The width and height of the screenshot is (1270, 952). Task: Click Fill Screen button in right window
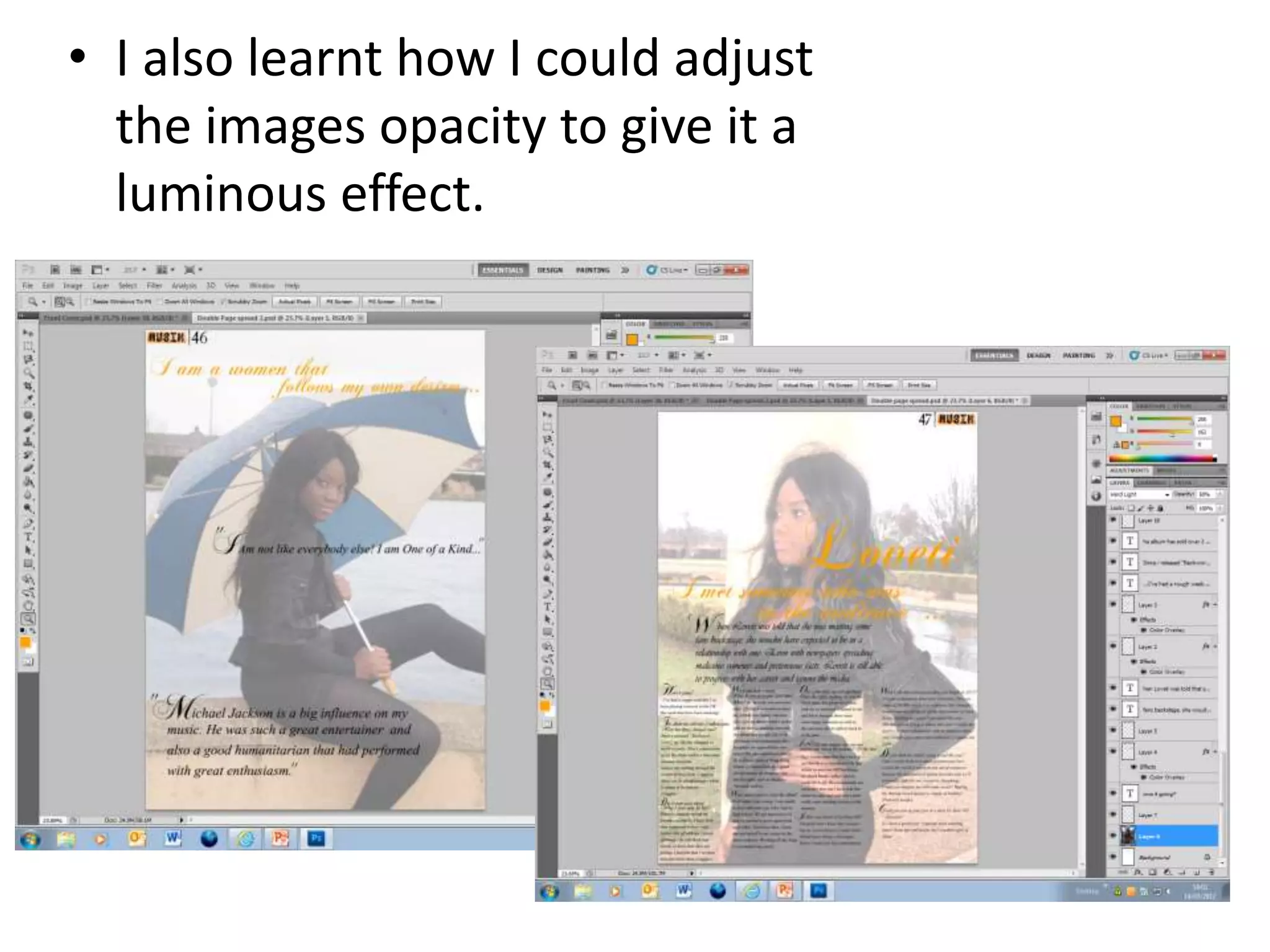pyautogui.click(x=880, y=385)
